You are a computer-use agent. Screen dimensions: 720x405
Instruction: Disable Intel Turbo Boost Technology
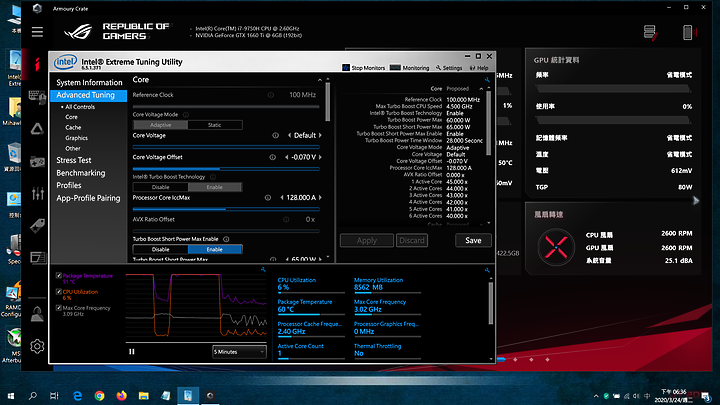(x=160, y=187)
